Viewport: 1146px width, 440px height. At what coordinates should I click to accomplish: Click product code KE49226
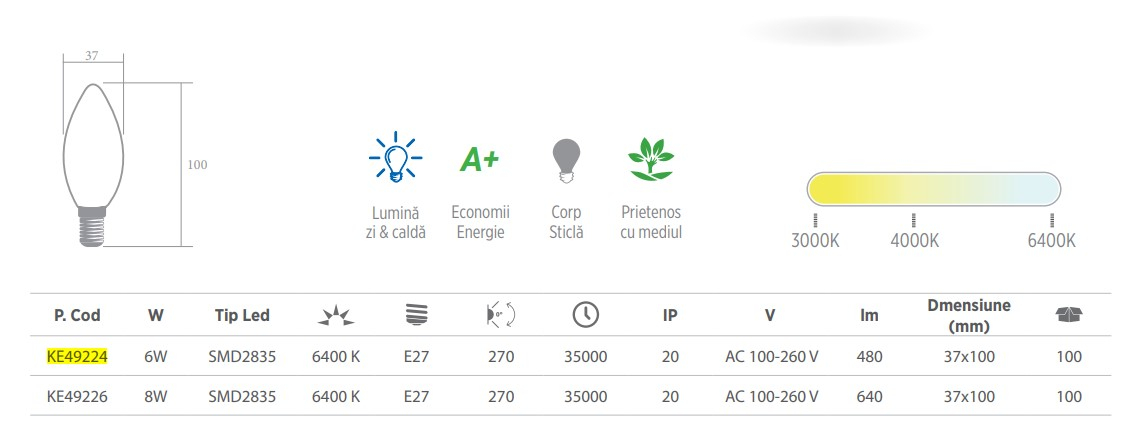(77, 397)
